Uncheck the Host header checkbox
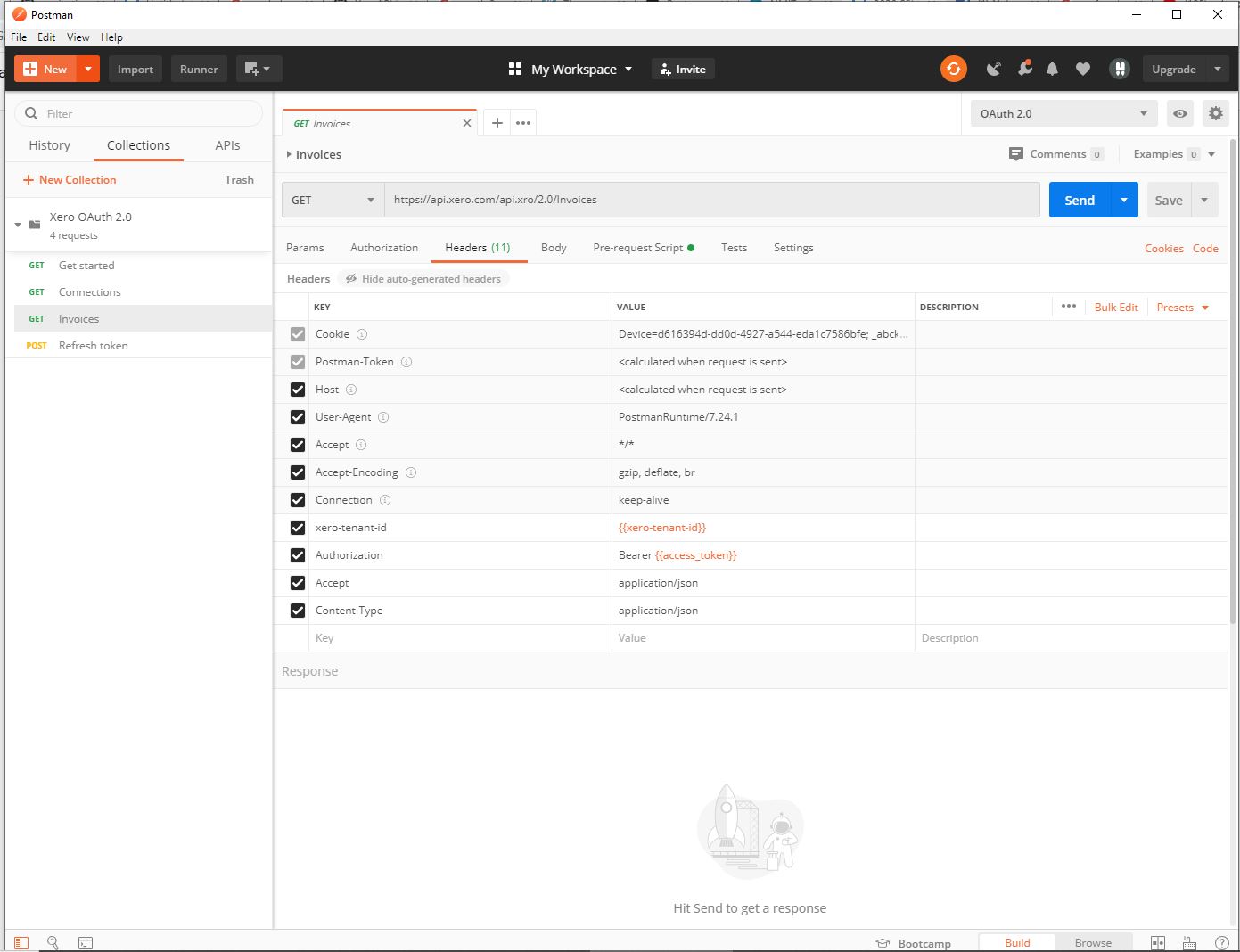Screen dimensions: 1240x952 (298, 390)
